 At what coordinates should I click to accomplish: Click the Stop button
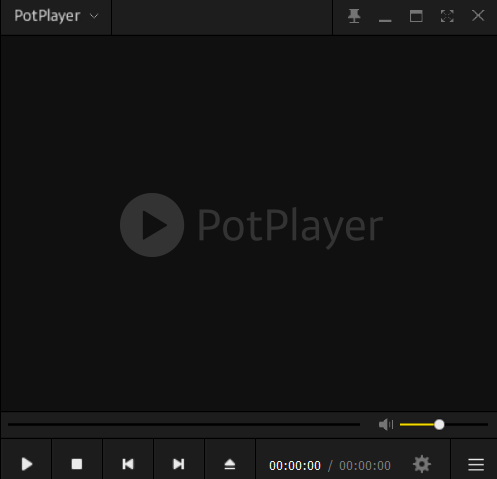point(77,464)
